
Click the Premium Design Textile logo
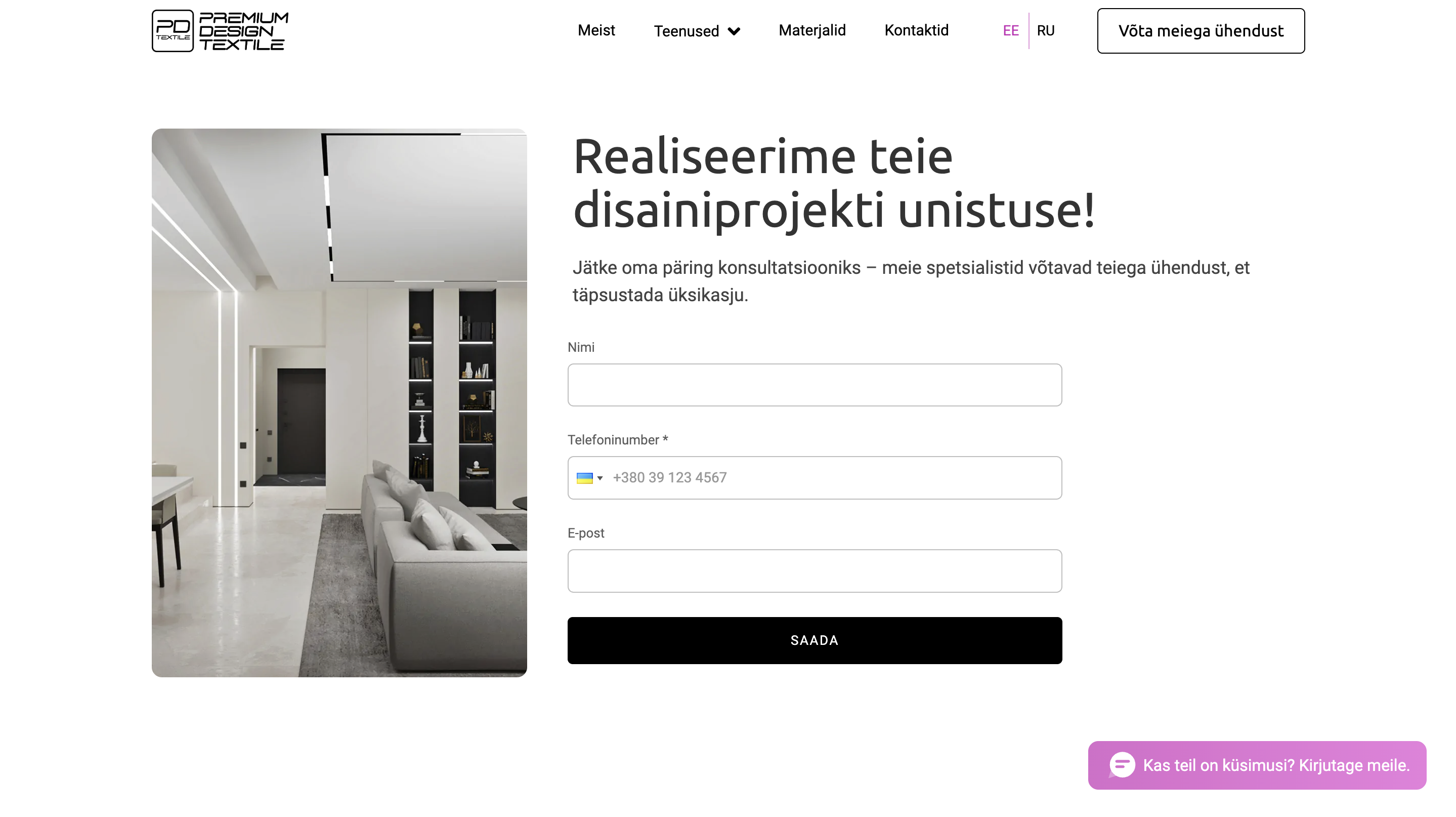pyautogui.click(x=220, y=30)
